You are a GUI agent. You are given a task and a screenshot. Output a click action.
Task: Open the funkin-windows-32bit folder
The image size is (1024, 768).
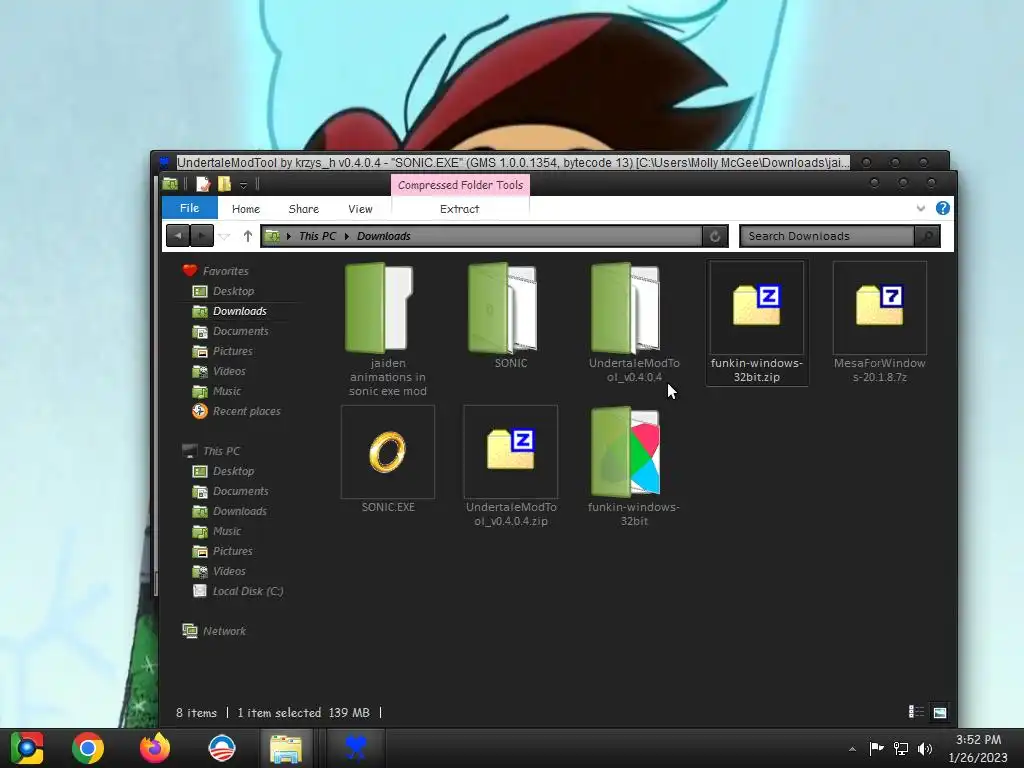click(633, 466)
